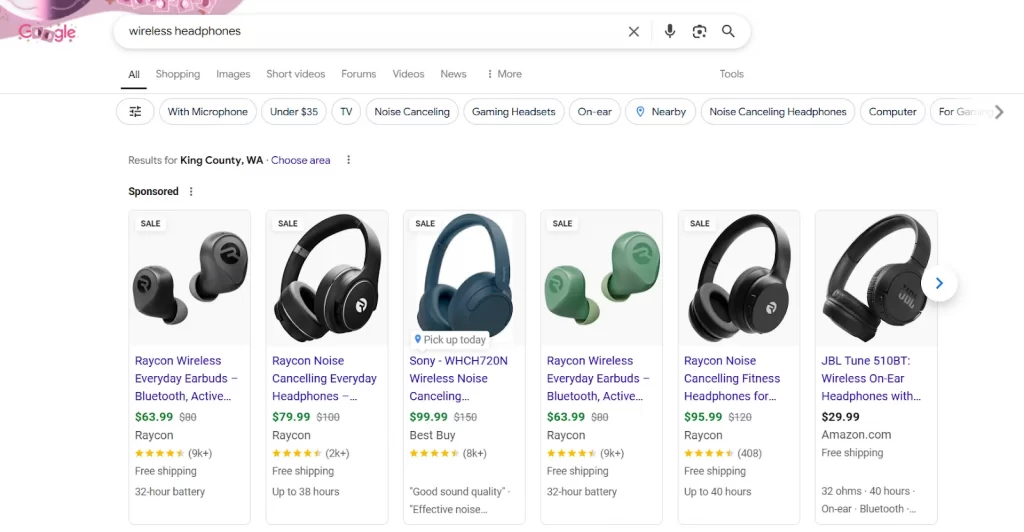
Task: Open JBL Tune 510BT Wireless On-Ear link
Action: (x=871, y=379)
